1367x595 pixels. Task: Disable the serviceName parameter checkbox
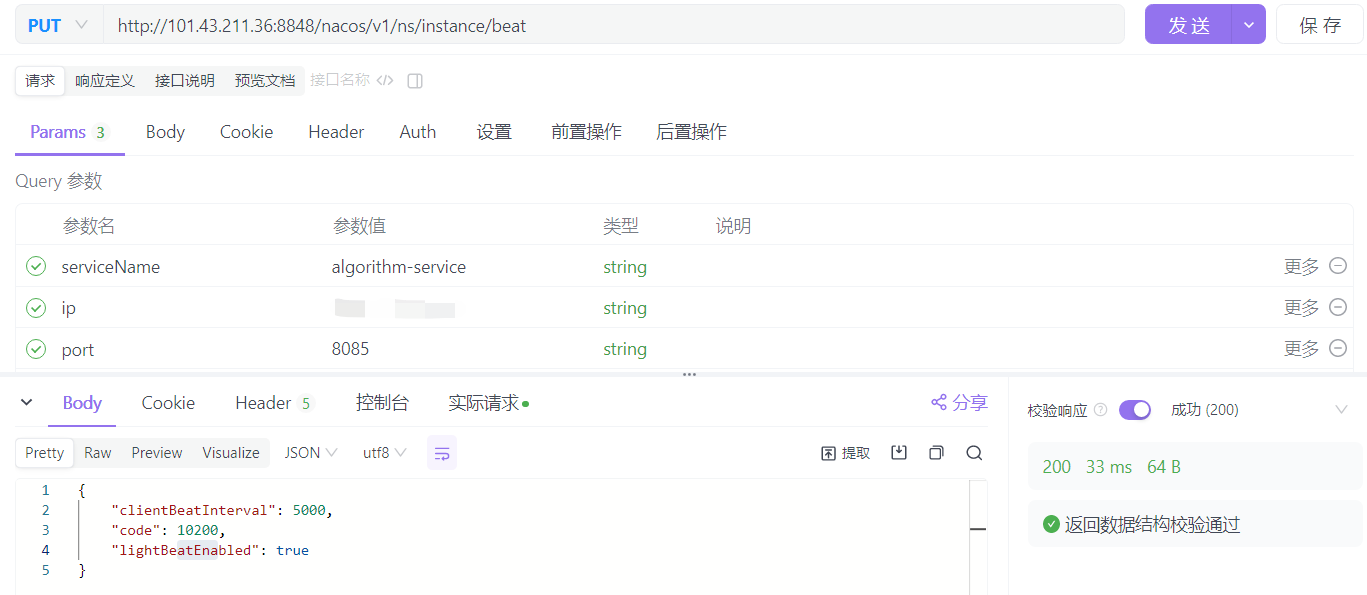pos(36,266)
